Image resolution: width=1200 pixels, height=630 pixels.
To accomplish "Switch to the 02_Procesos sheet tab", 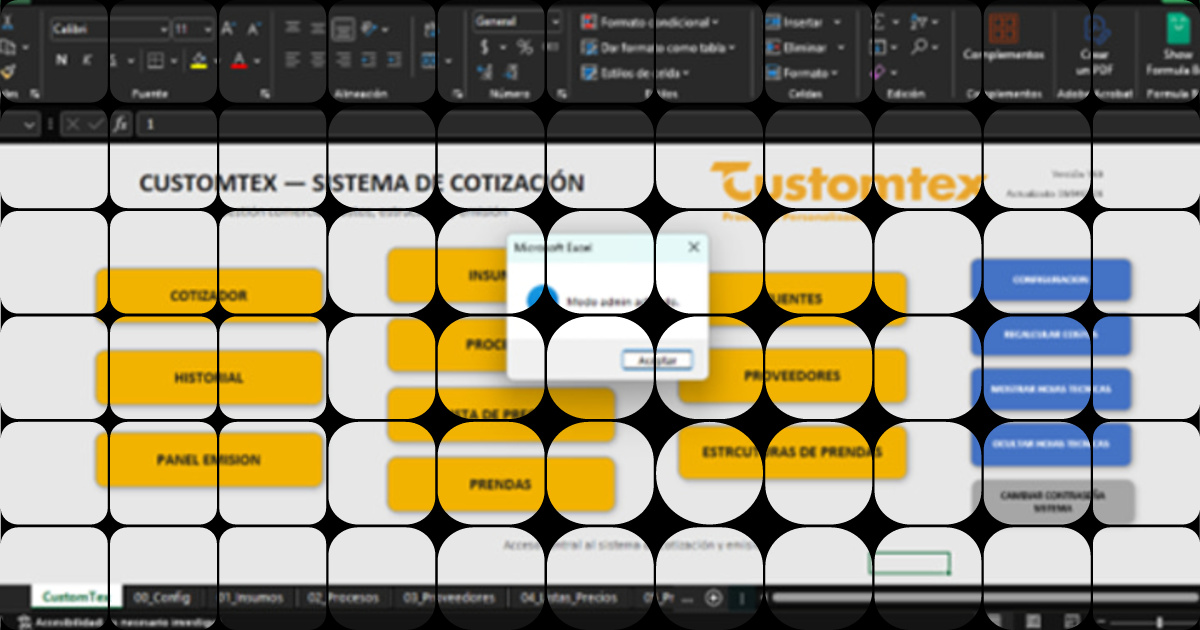I will tap(343, 598).
